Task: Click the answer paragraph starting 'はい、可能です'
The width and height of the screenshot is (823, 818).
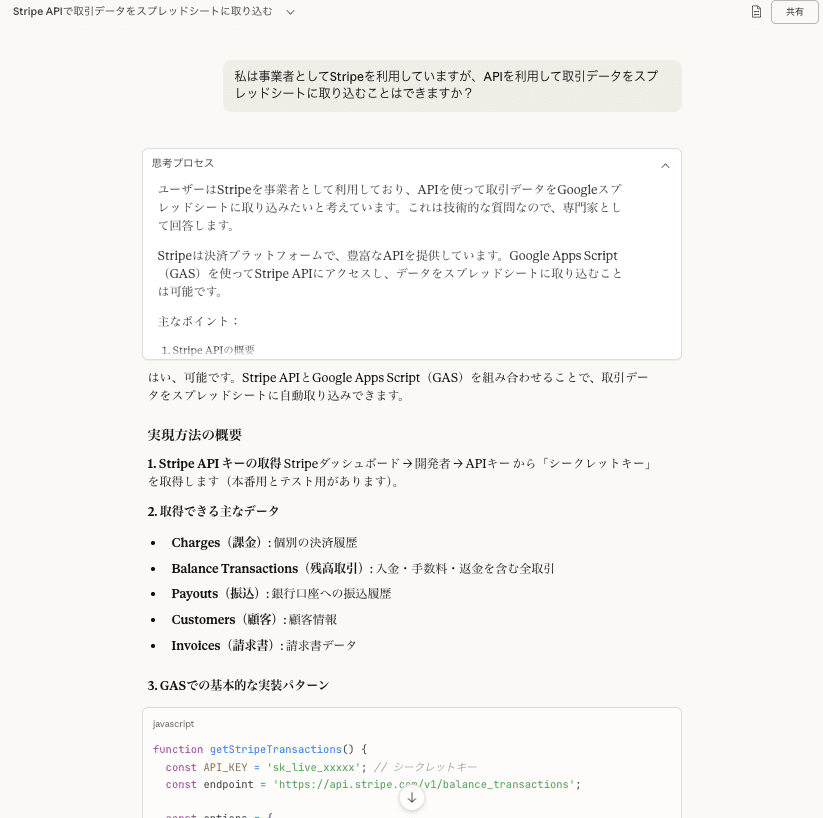Action: (398, 386)
